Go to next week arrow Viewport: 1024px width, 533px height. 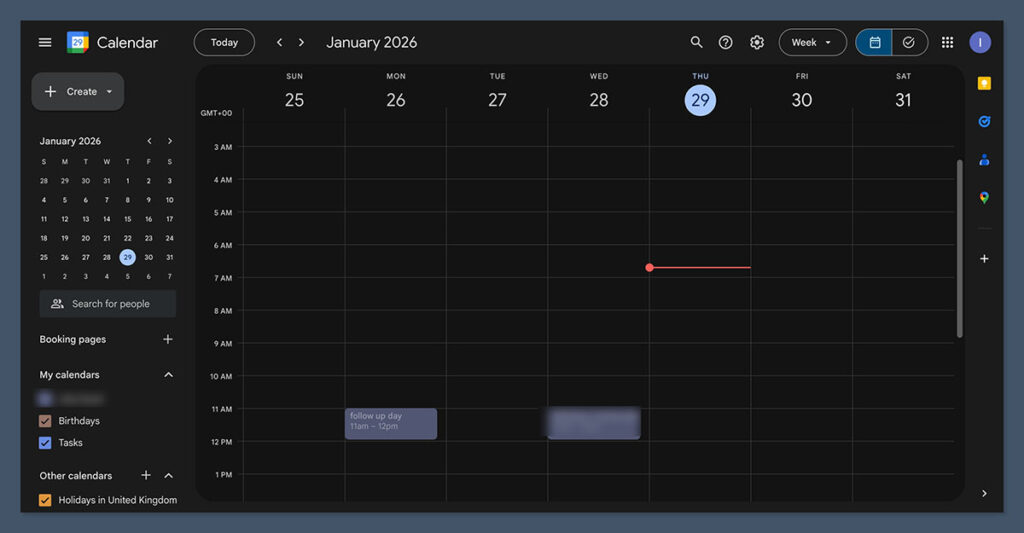point(301,42)
